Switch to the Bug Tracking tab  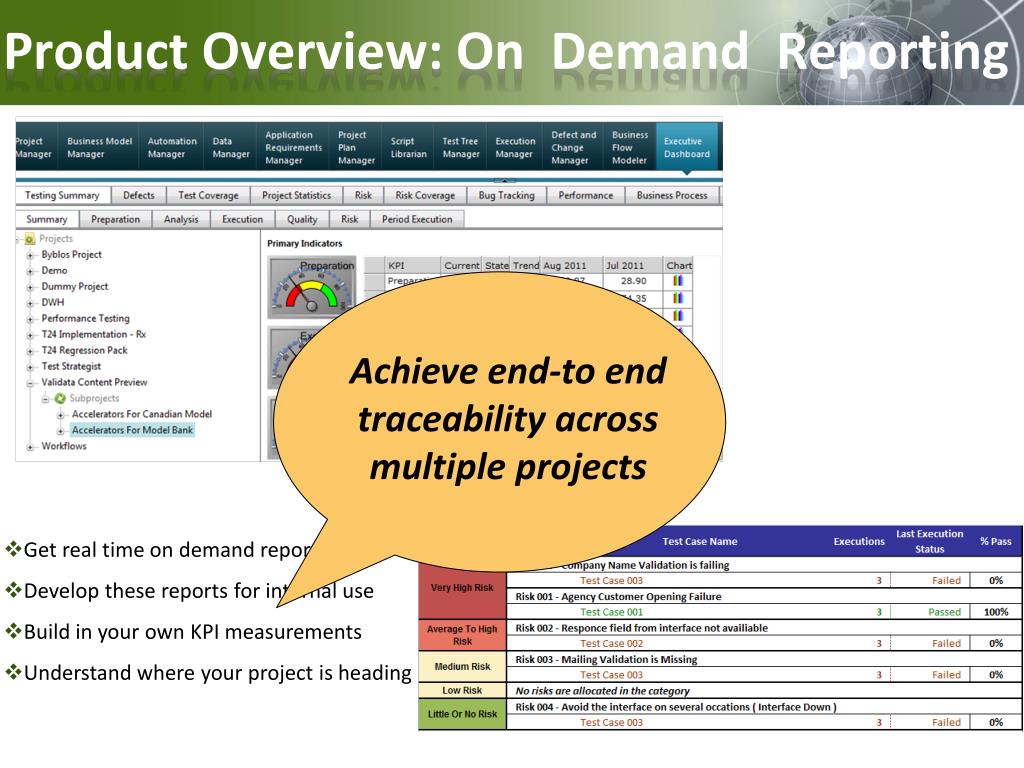click(x=506, y=195)
